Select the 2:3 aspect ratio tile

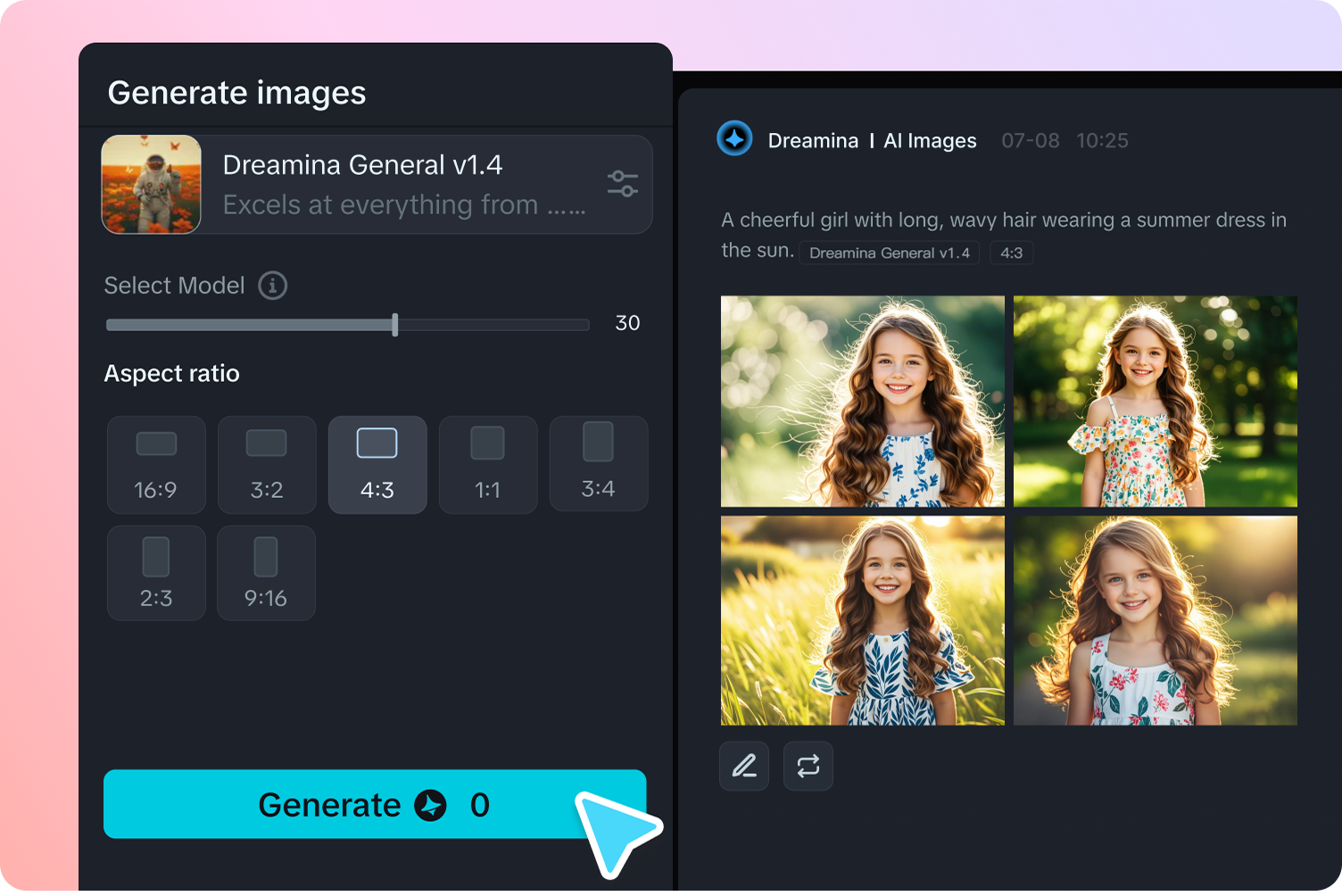(156, 572)
